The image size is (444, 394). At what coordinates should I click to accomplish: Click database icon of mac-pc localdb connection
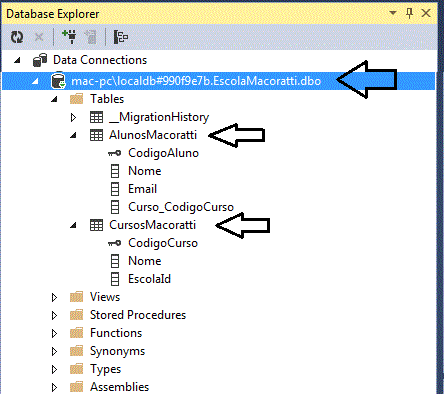[58, 81]
